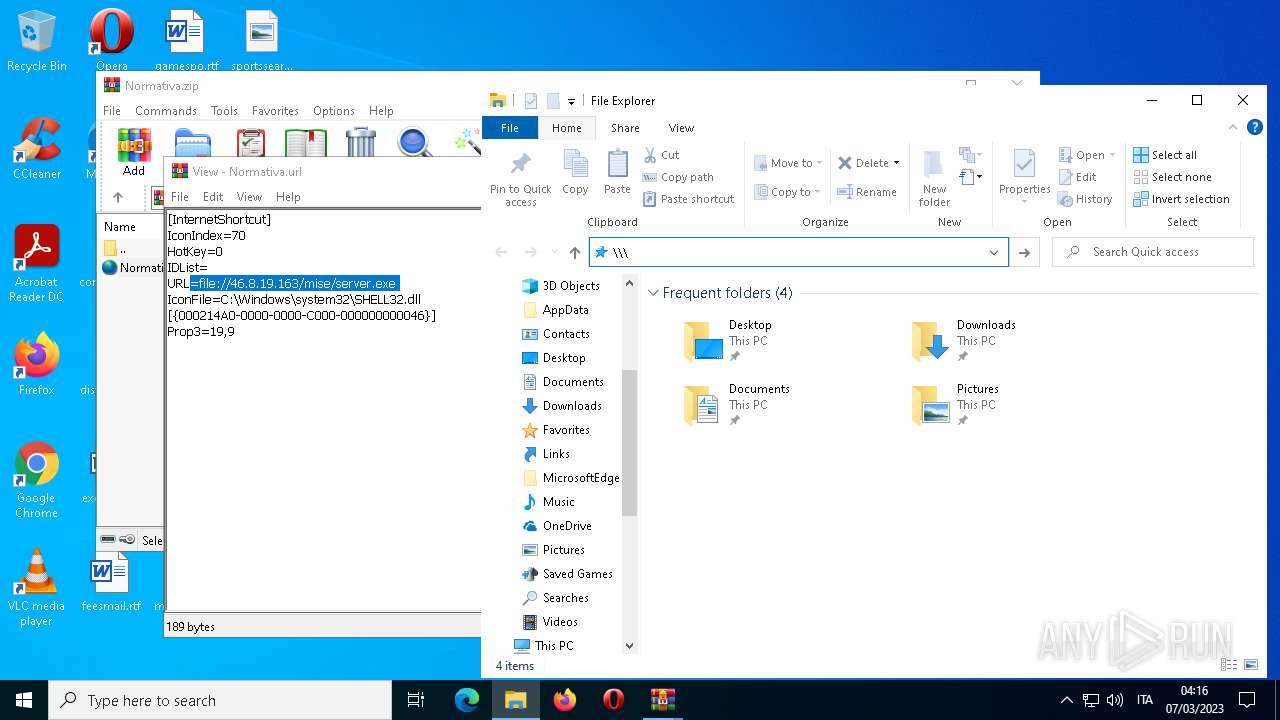Open Firefox from taskbar
The height and width of the screenshot is (720, 1280).
pos(565,700)
